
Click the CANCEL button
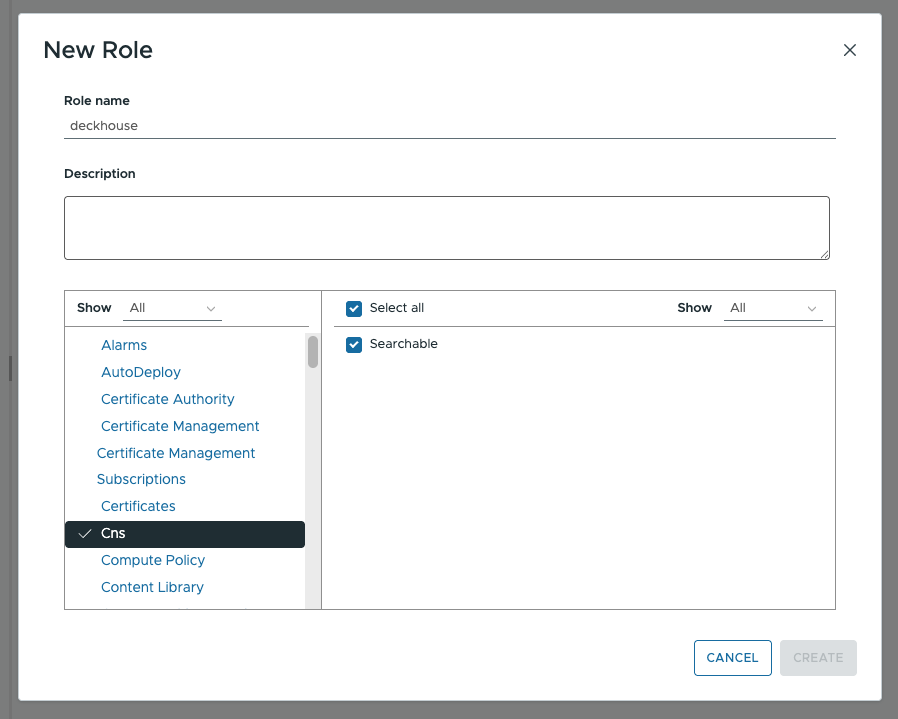coord(732,658)
